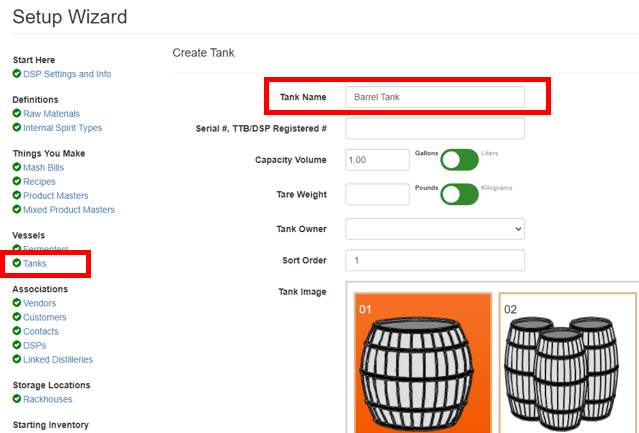This screenshot has width=639, height=433.
Task: Click checkmark icon beside Rackhouses
Action: (x=17, y=399)
